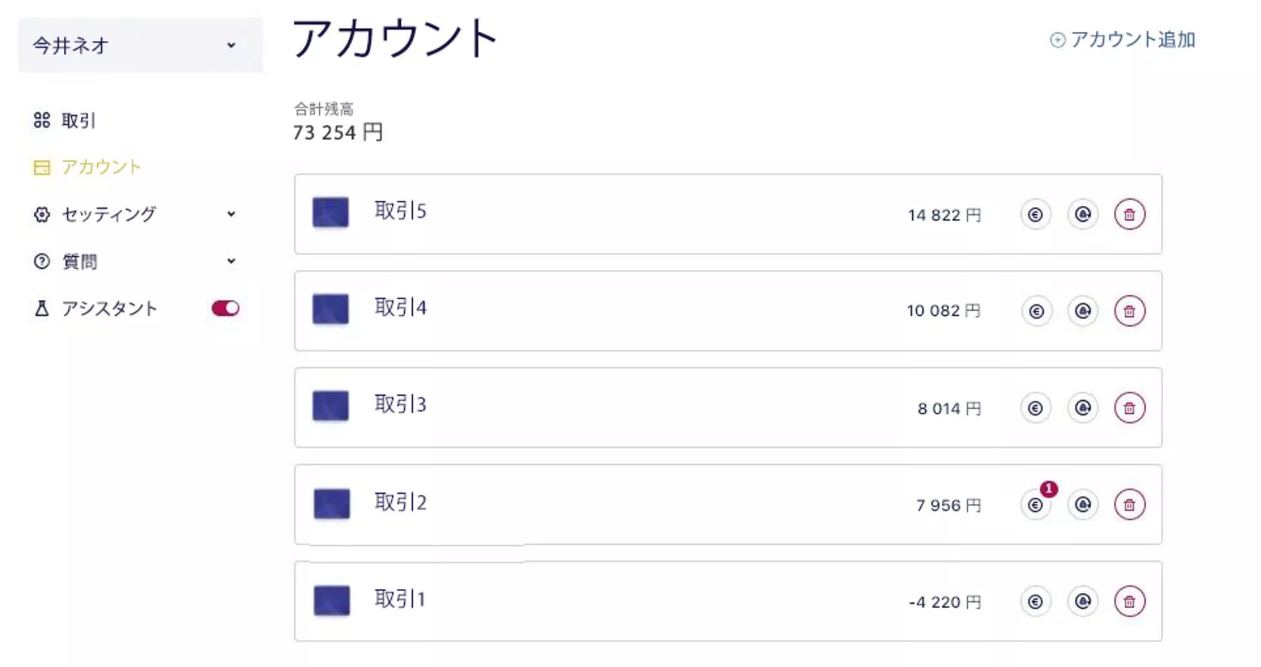Go to 取引 in the sidebar
Screen dimensions: 1261x667
click(78, 121)
